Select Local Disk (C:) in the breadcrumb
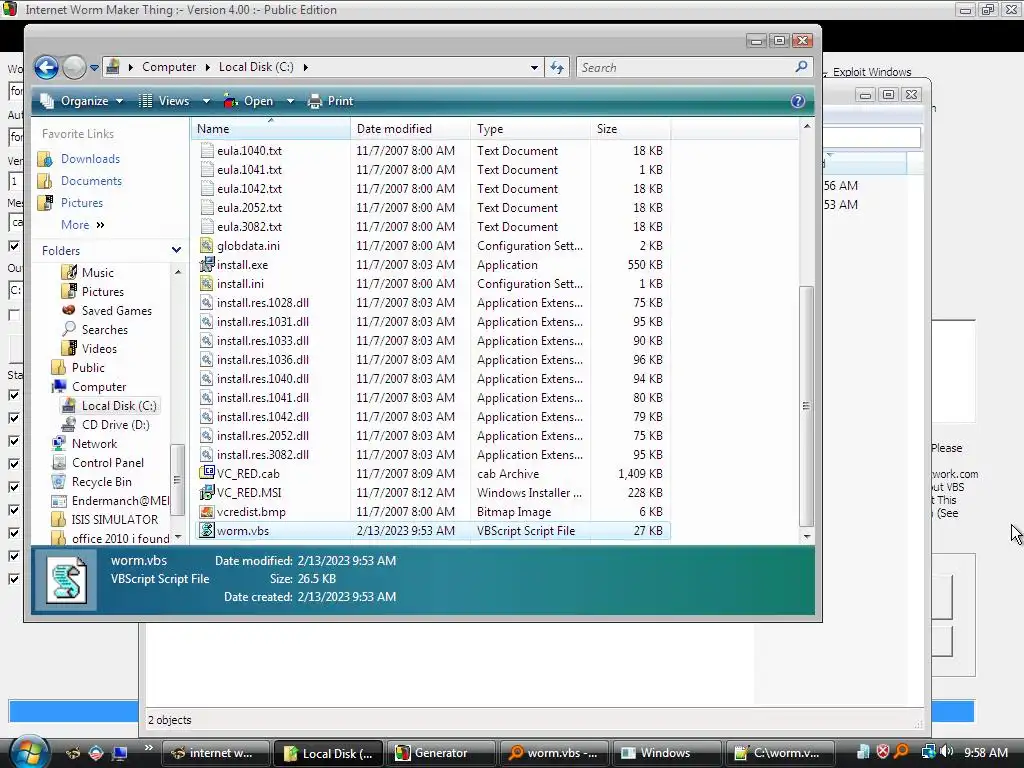Viewport: 1024px width, 768px height. coord(256,67)
